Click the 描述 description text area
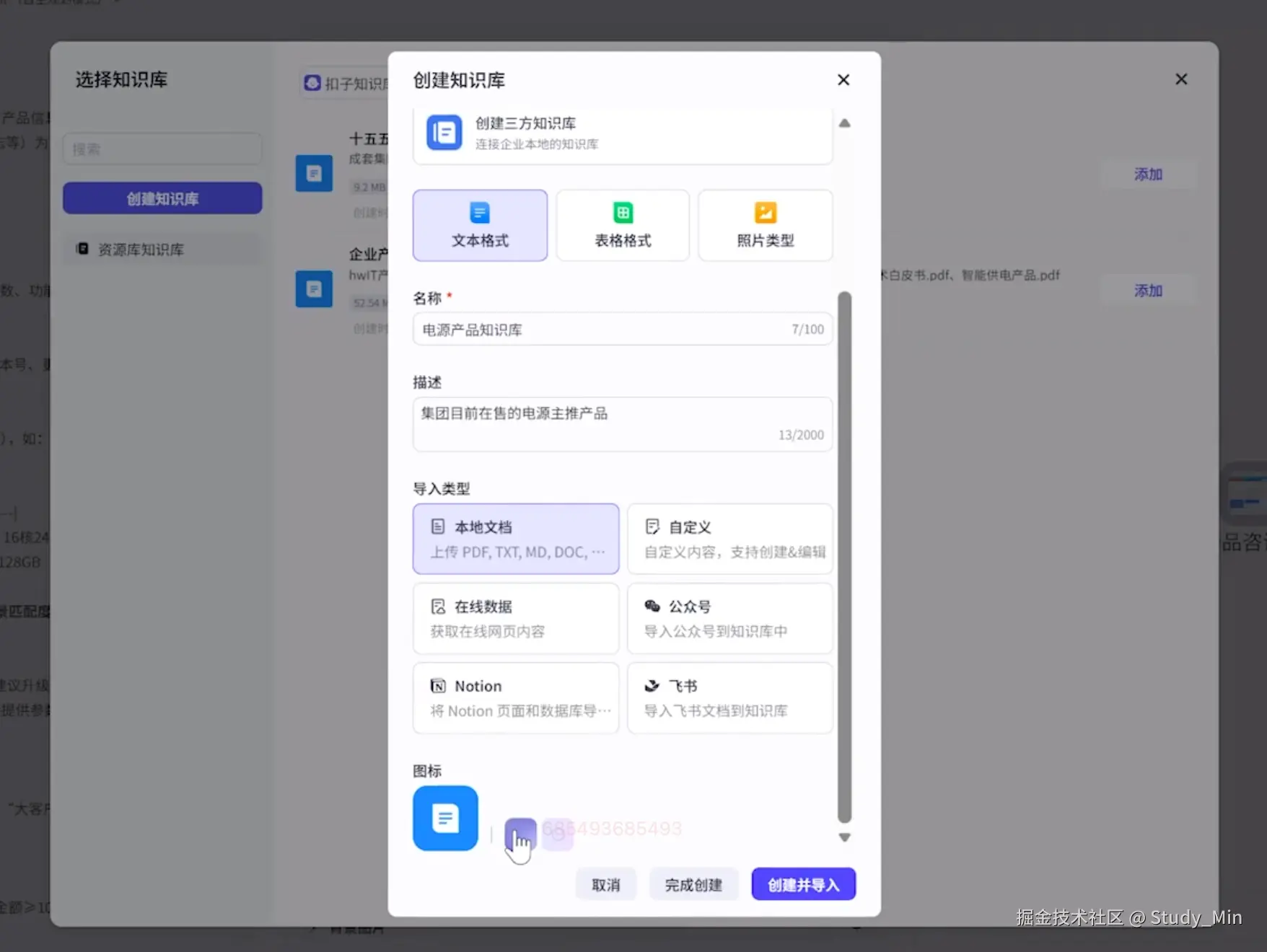The image size is (1267, 952). point(623,424)
